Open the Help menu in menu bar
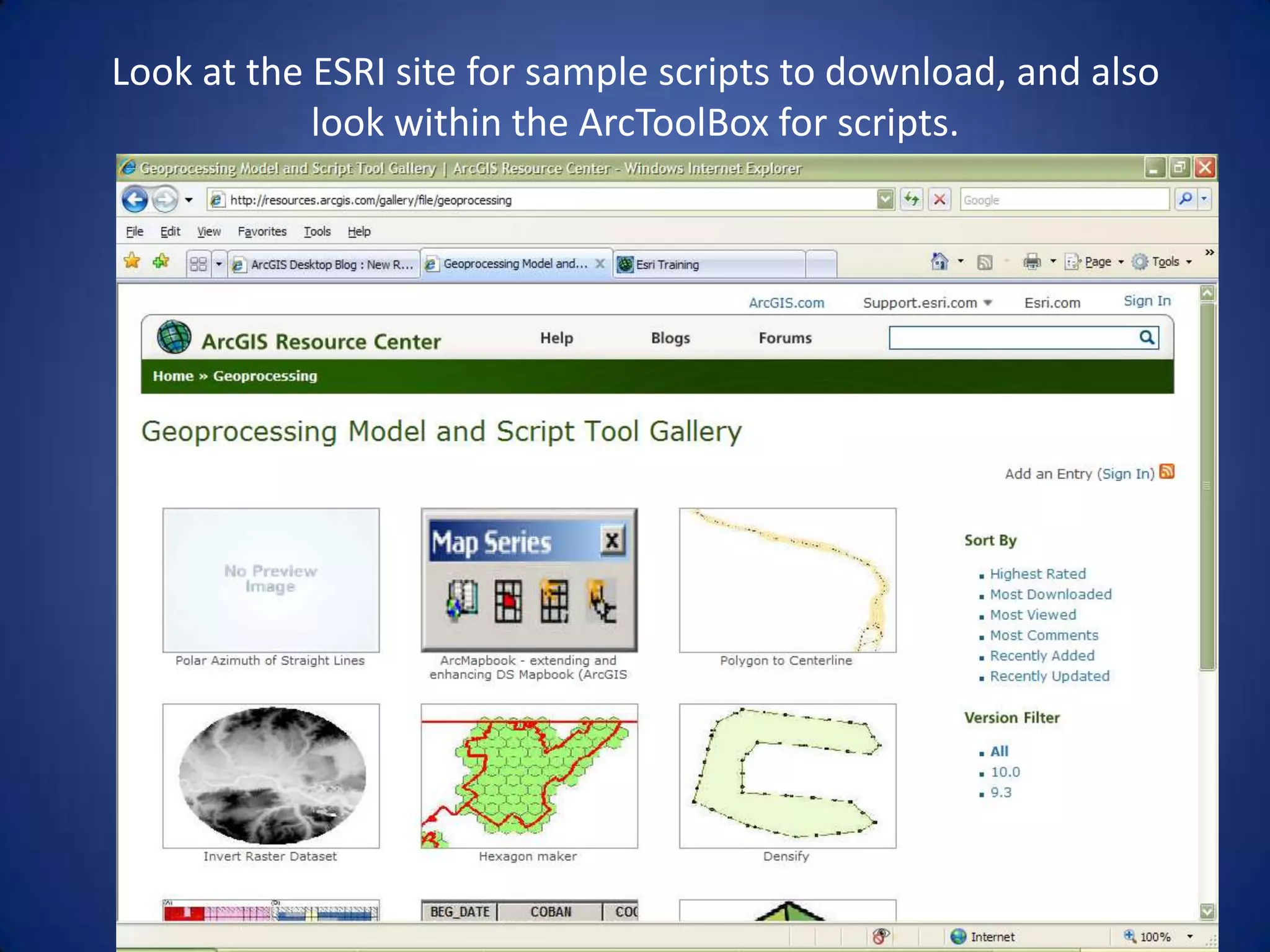 click(359, 231)
